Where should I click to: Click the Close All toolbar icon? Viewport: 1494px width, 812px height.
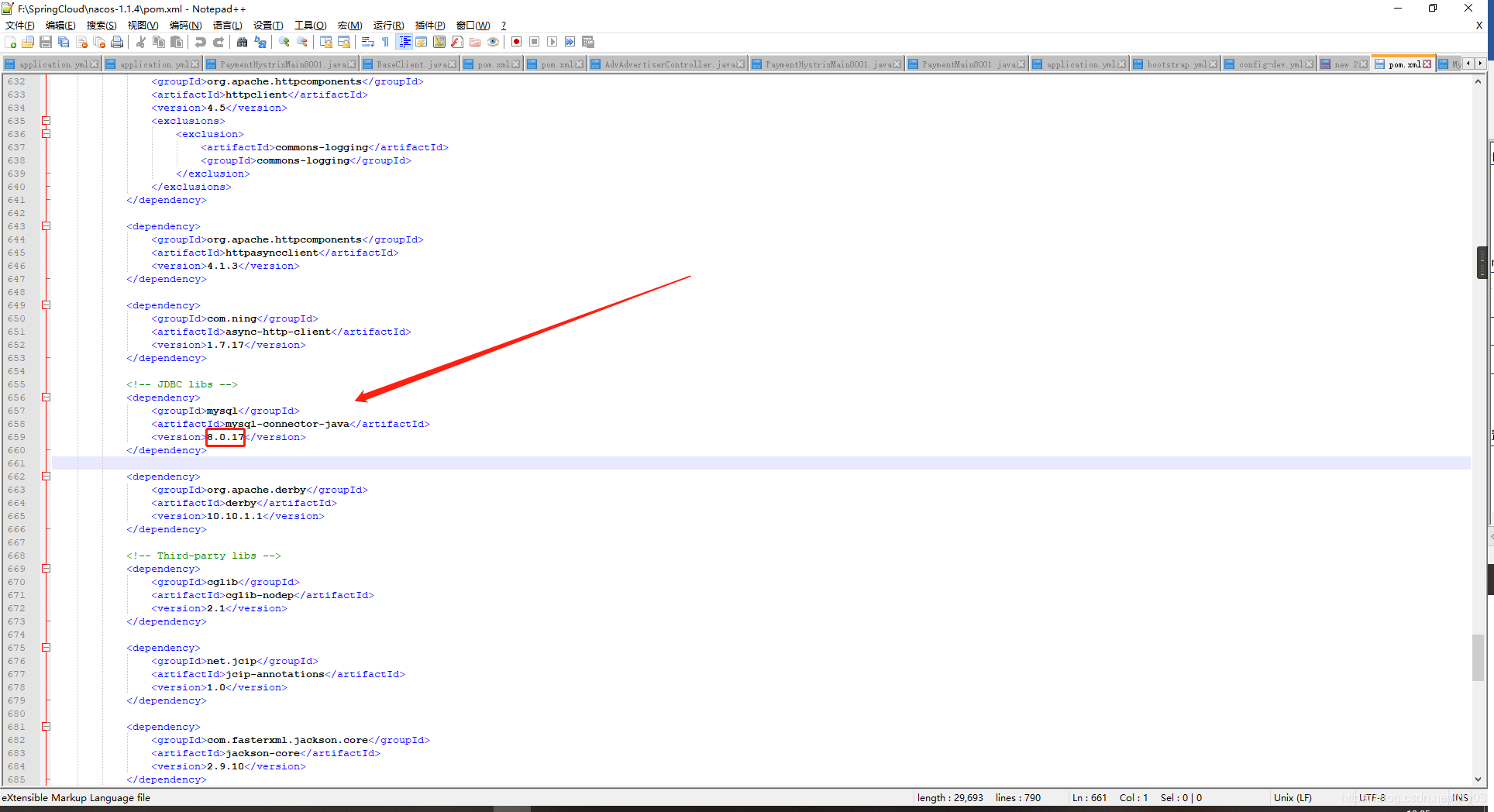99,42
